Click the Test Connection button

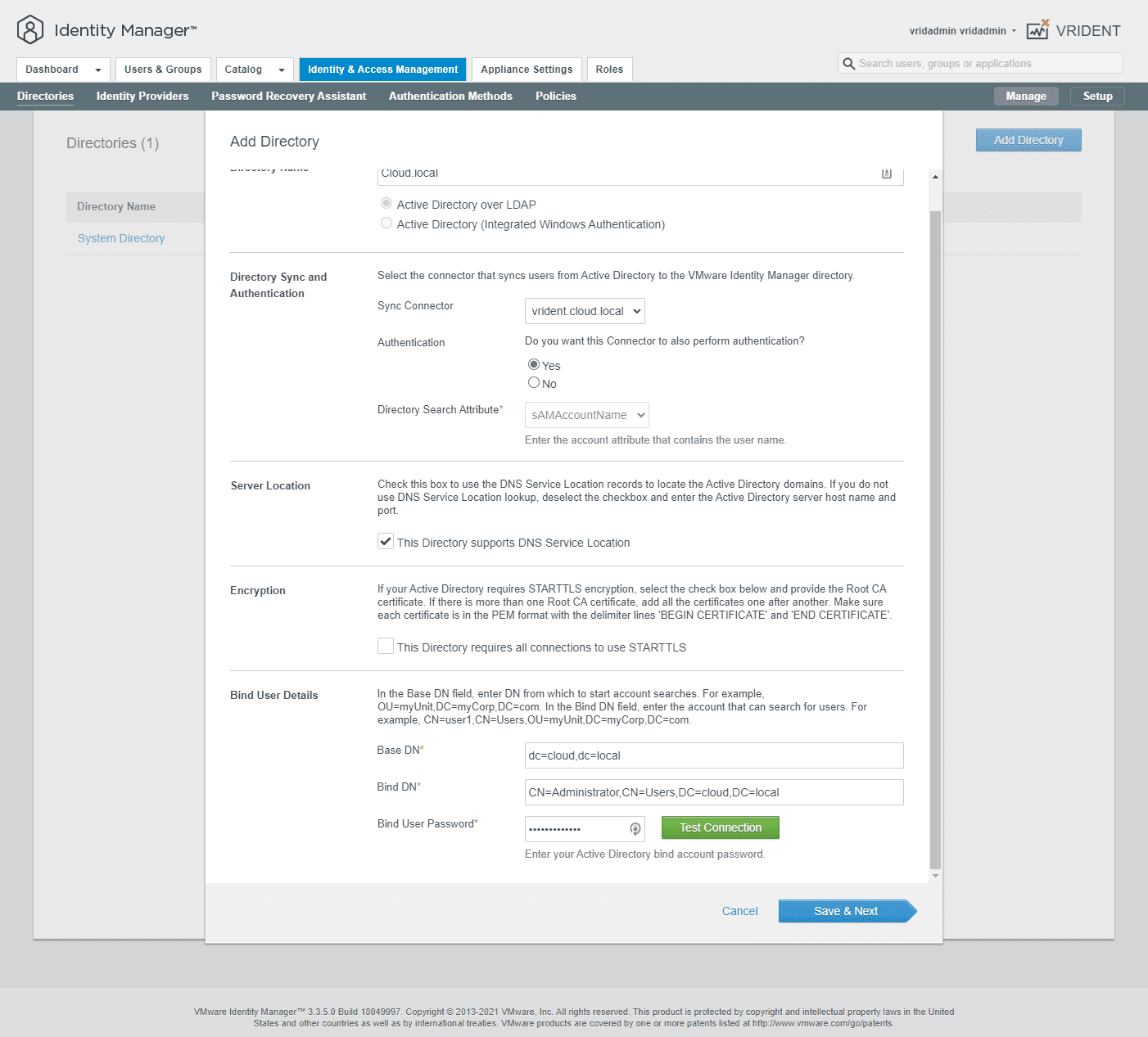click(721, 827)
